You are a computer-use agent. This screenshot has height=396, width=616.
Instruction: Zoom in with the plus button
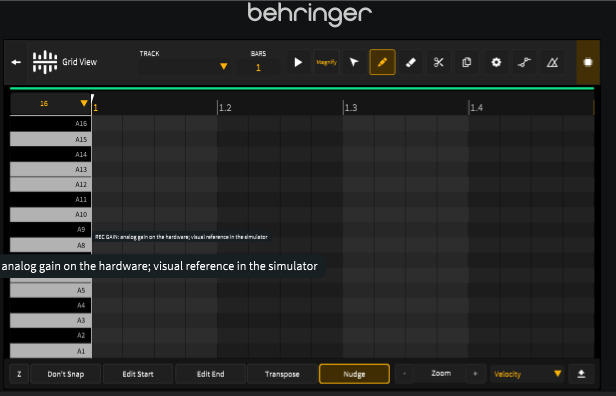tap(475, 374)
